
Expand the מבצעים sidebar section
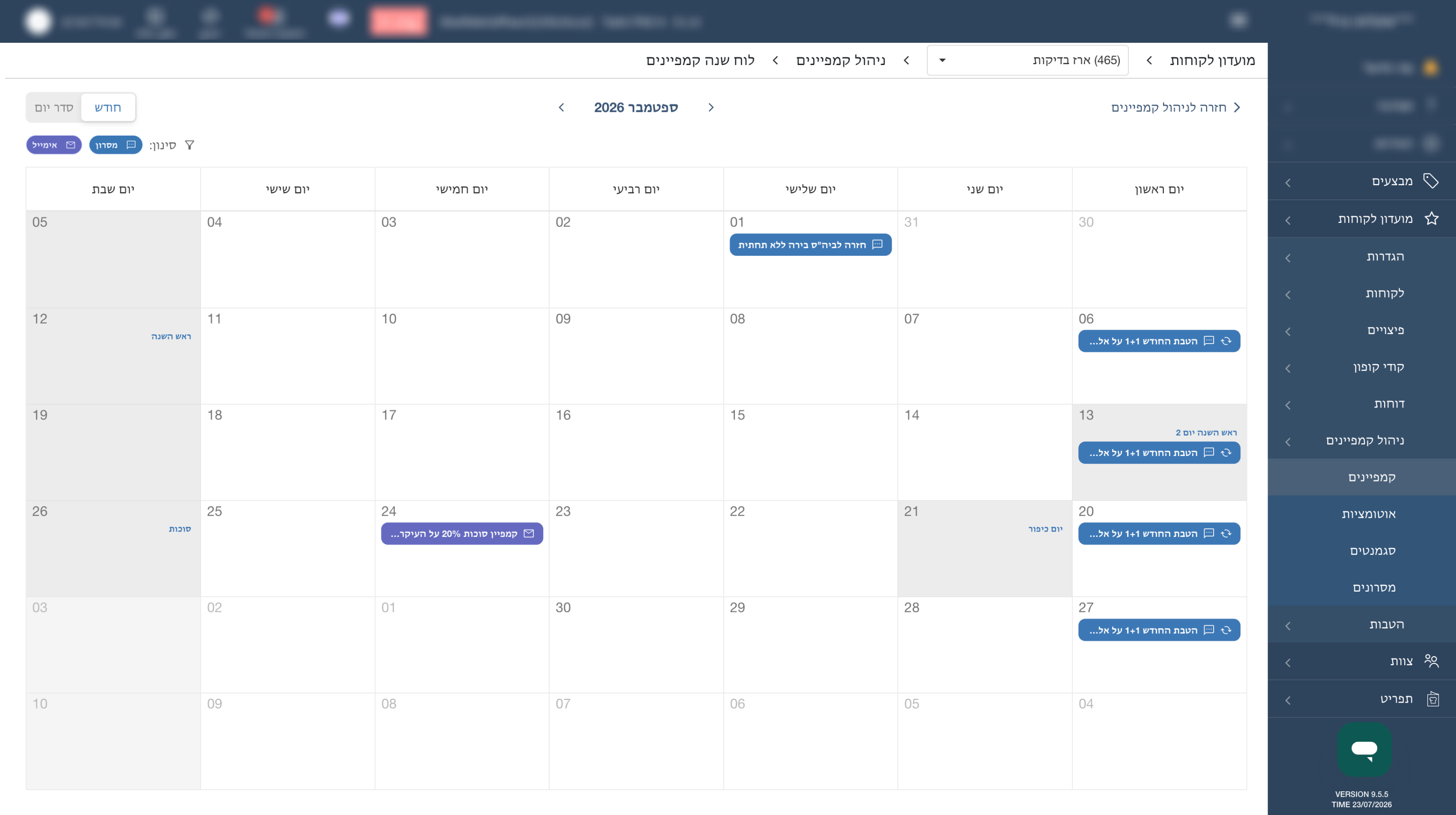pyautogui.click(x=1362, y=182)
